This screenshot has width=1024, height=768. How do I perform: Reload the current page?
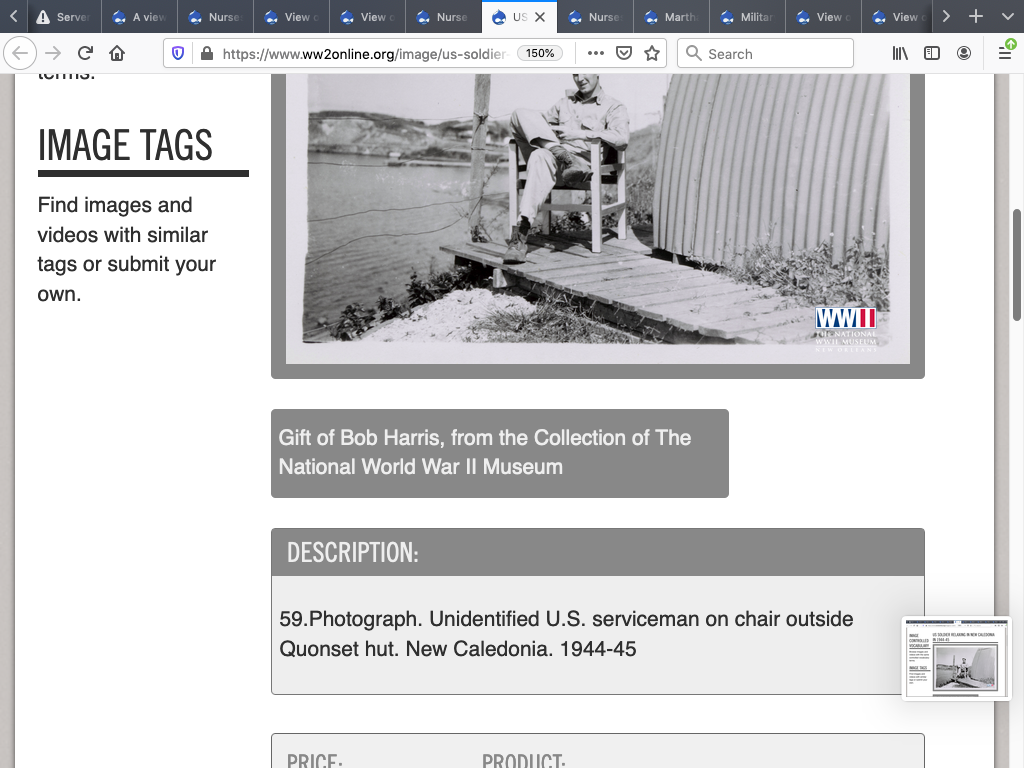[x=85, y=54]
